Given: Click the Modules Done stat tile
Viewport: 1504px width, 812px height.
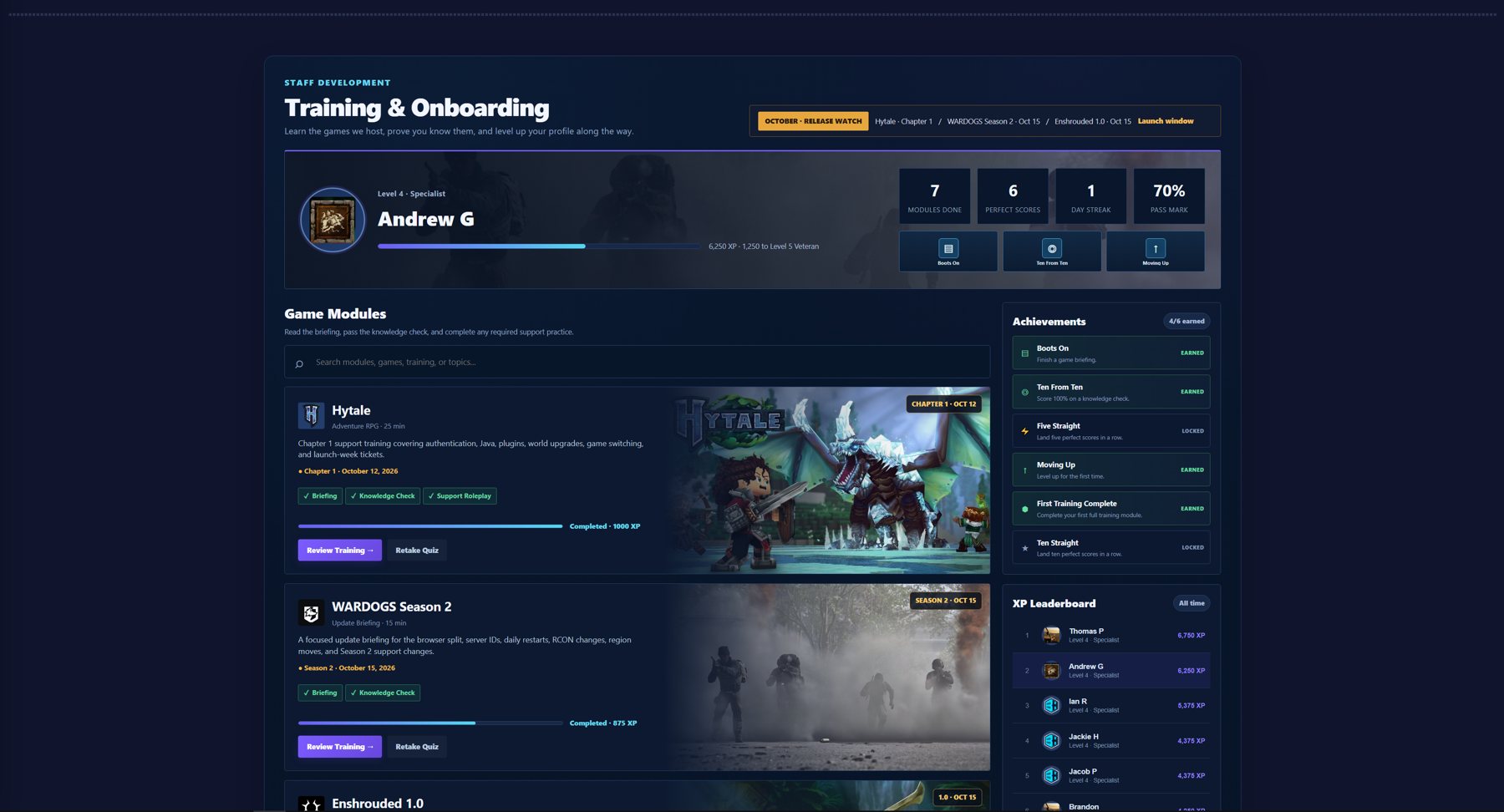Looking at the screenshot, I should [935, 196].
